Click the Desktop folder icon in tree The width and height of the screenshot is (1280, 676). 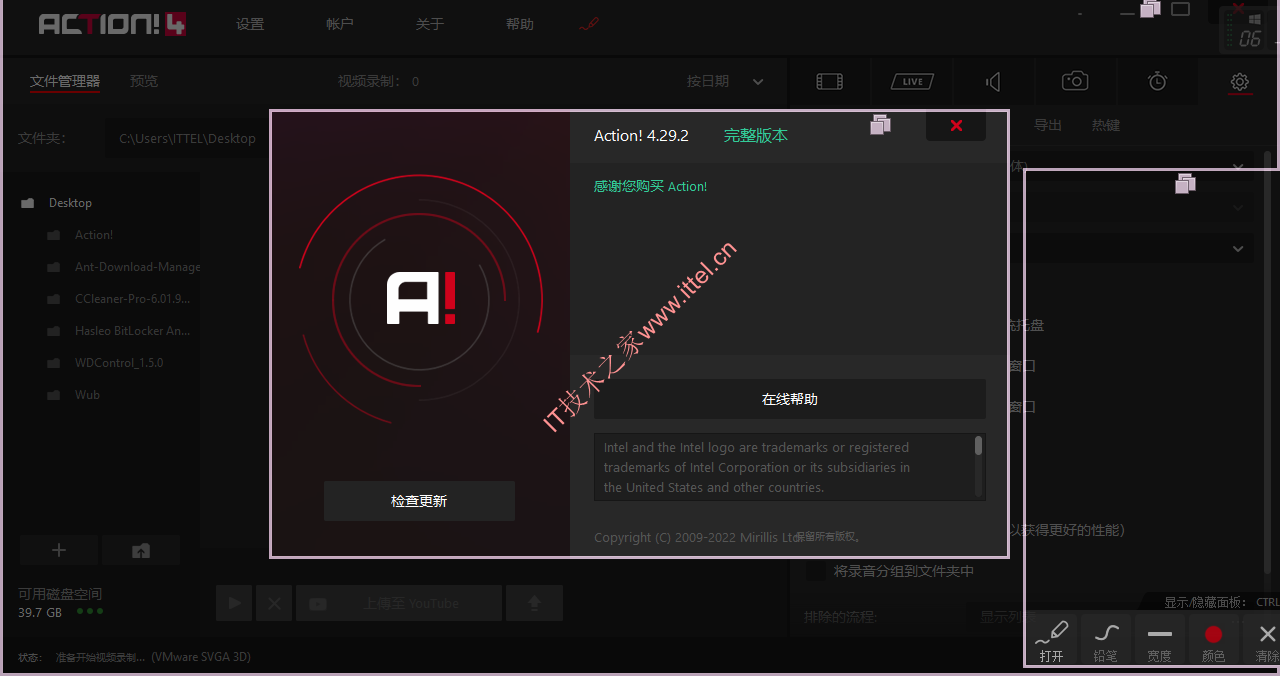coord(28,203)
